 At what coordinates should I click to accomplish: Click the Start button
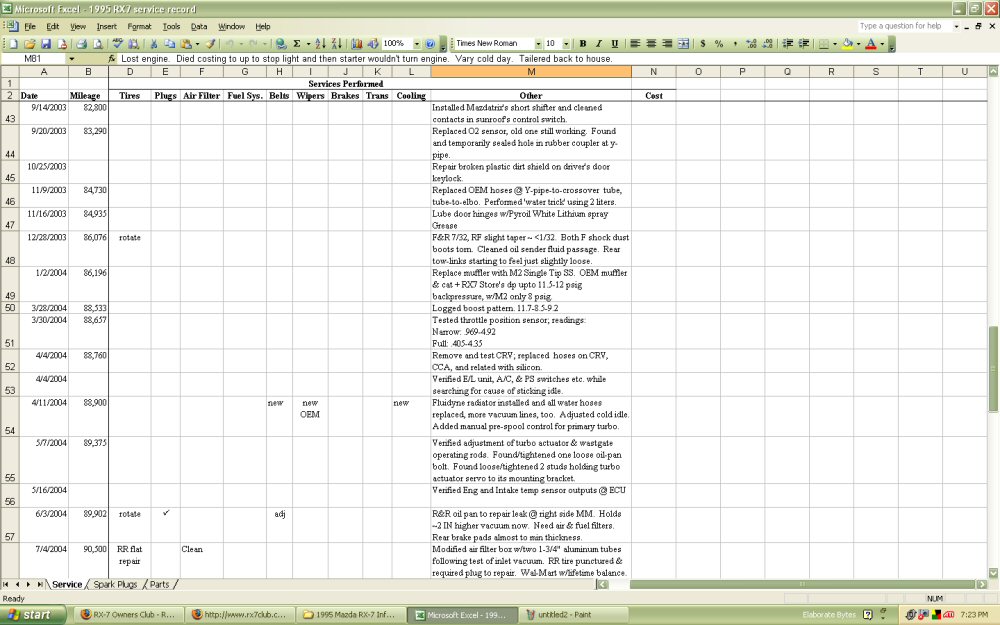tap(33, 615)
